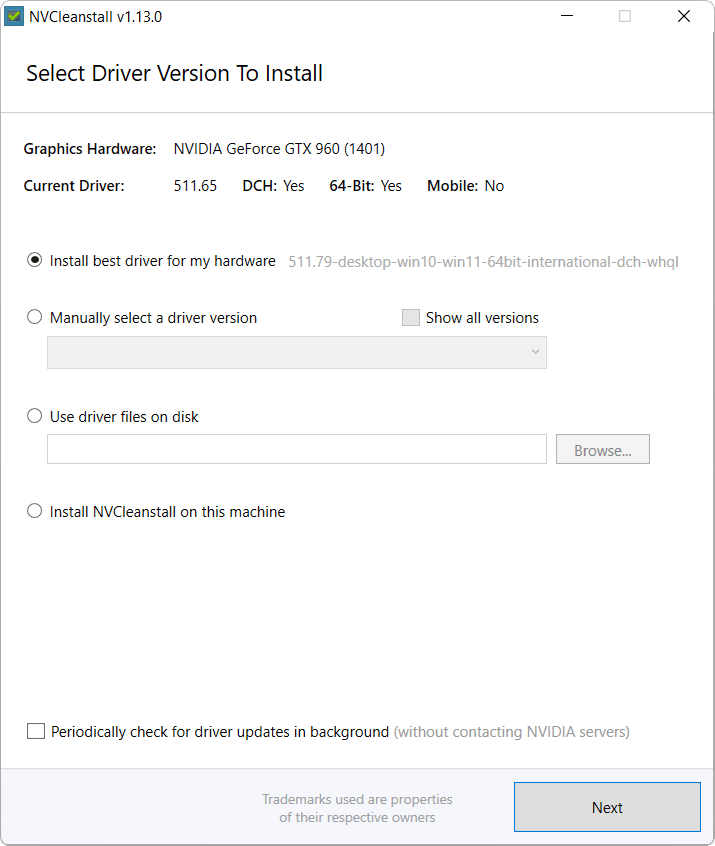Click the recommended 511.79 driver name text
Viewport: 715px width, 846px height.
483,262
